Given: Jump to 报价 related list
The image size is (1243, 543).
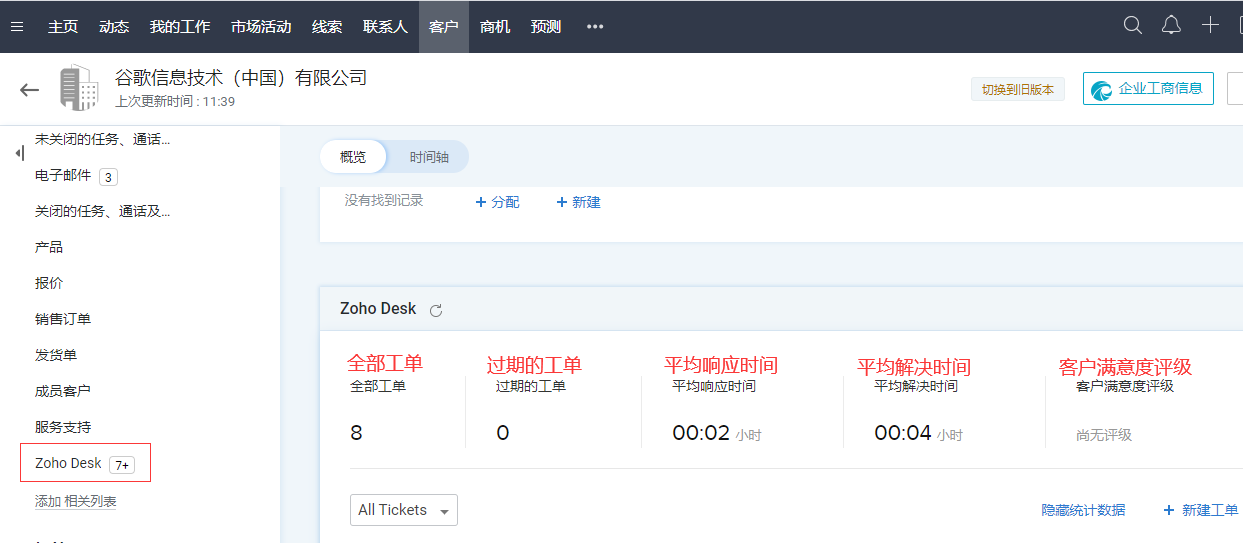Looking at the screenshot, I should pos(49,283).
